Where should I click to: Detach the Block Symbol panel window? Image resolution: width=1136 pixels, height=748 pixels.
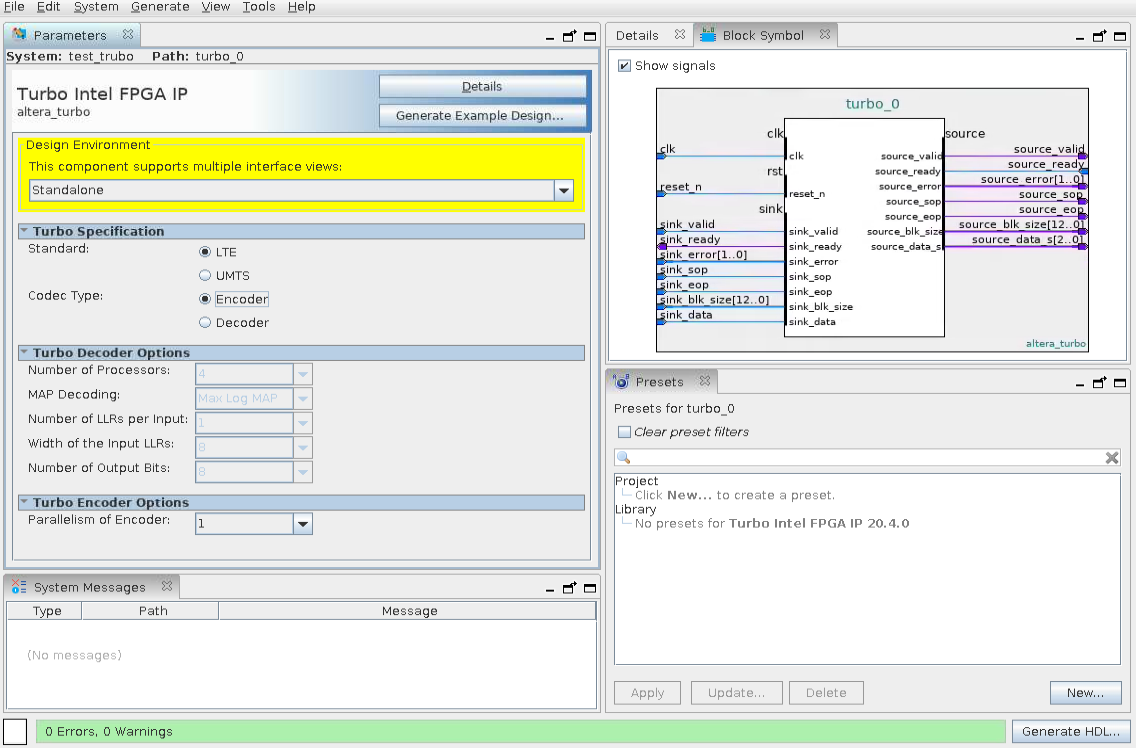point(1100,36)
